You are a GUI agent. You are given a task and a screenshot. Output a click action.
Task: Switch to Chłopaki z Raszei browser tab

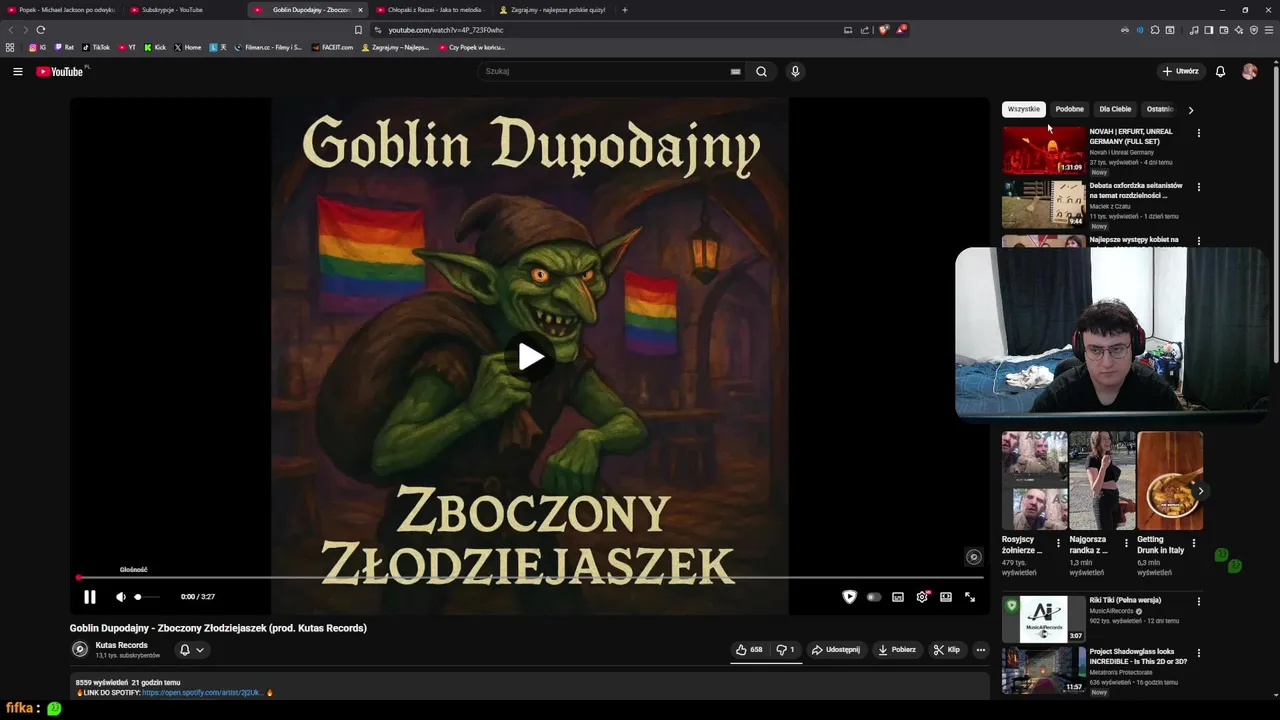430,10
